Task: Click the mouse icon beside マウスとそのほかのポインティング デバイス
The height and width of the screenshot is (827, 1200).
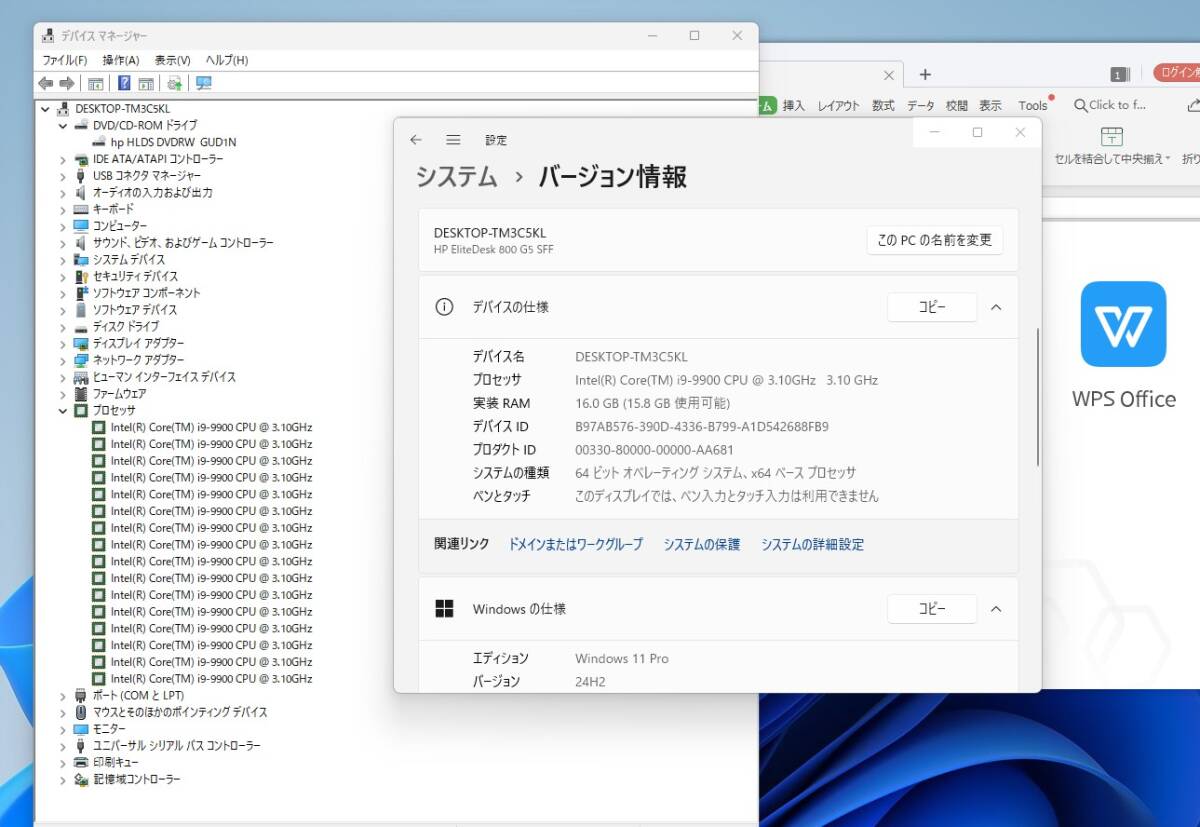Action: click(x=81, y=712)
